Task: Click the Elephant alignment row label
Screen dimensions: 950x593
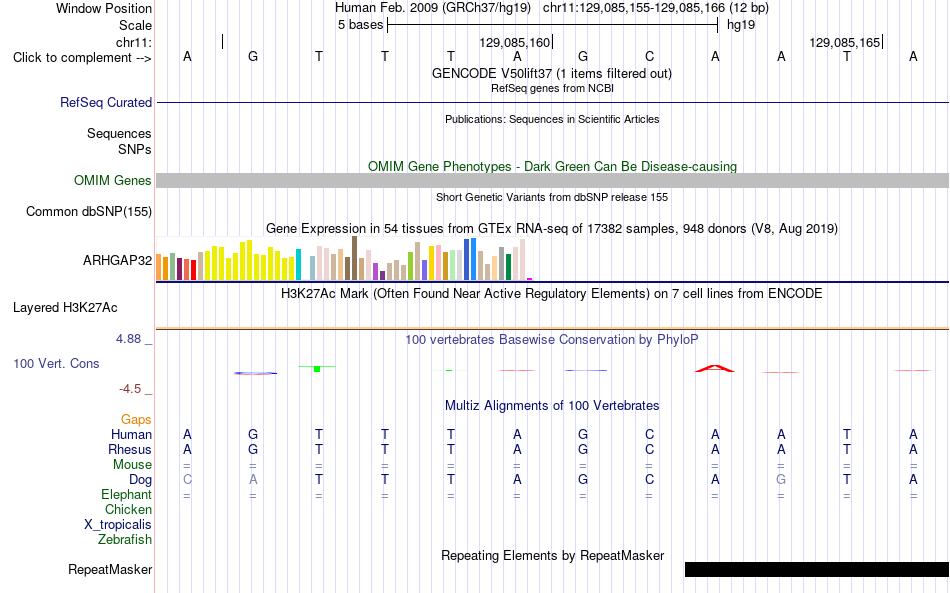Action: tap(126, 495)
